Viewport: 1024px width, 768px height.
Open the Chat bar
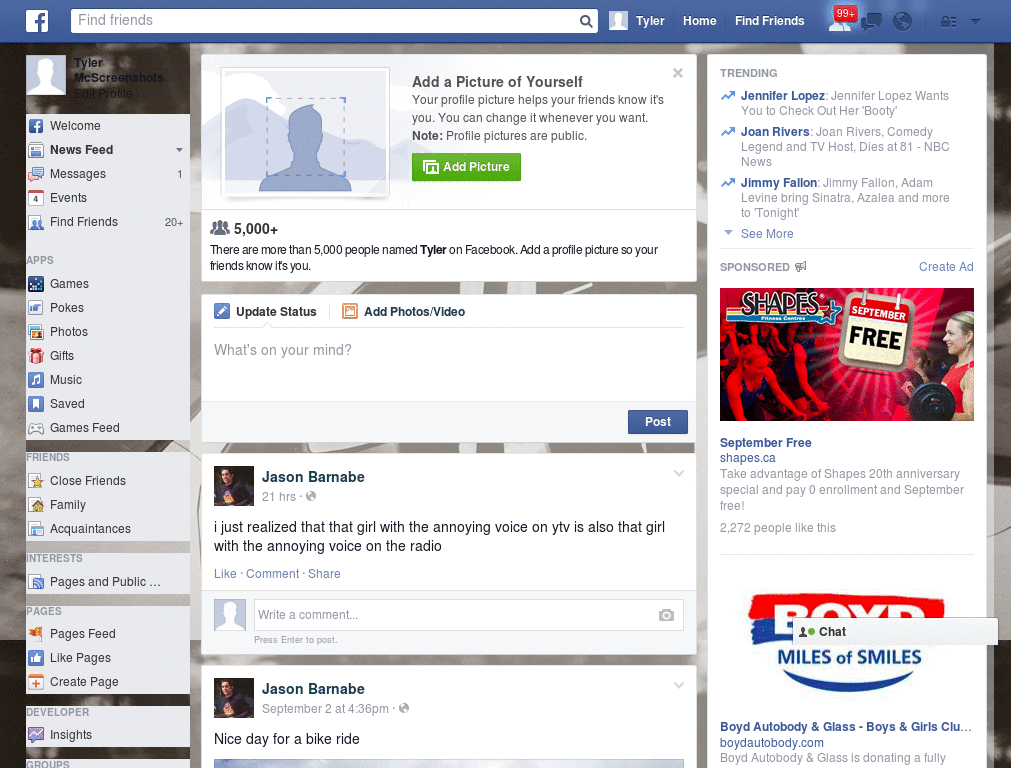(x=895, y=632)
